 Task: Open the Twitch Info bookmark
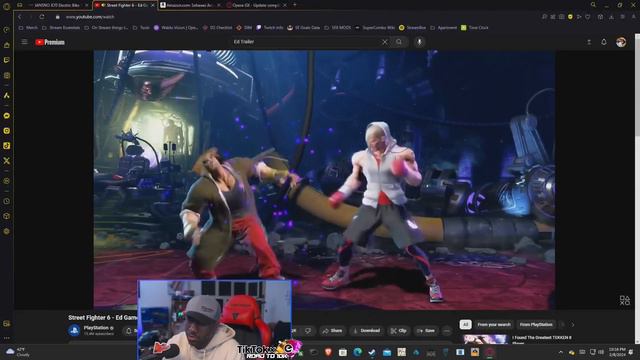270,28
